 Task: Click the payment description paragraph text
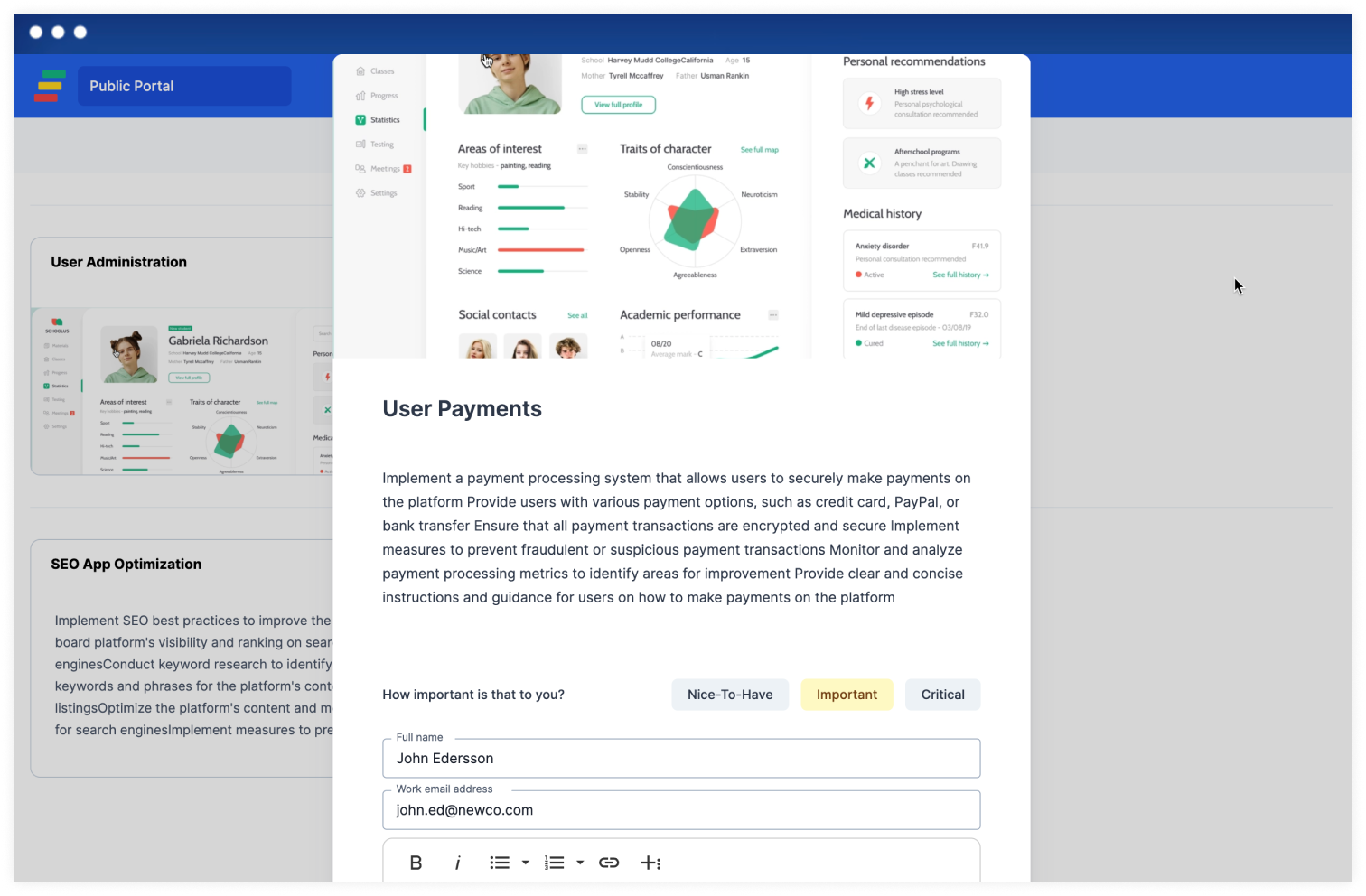click(x=677, y=537)
